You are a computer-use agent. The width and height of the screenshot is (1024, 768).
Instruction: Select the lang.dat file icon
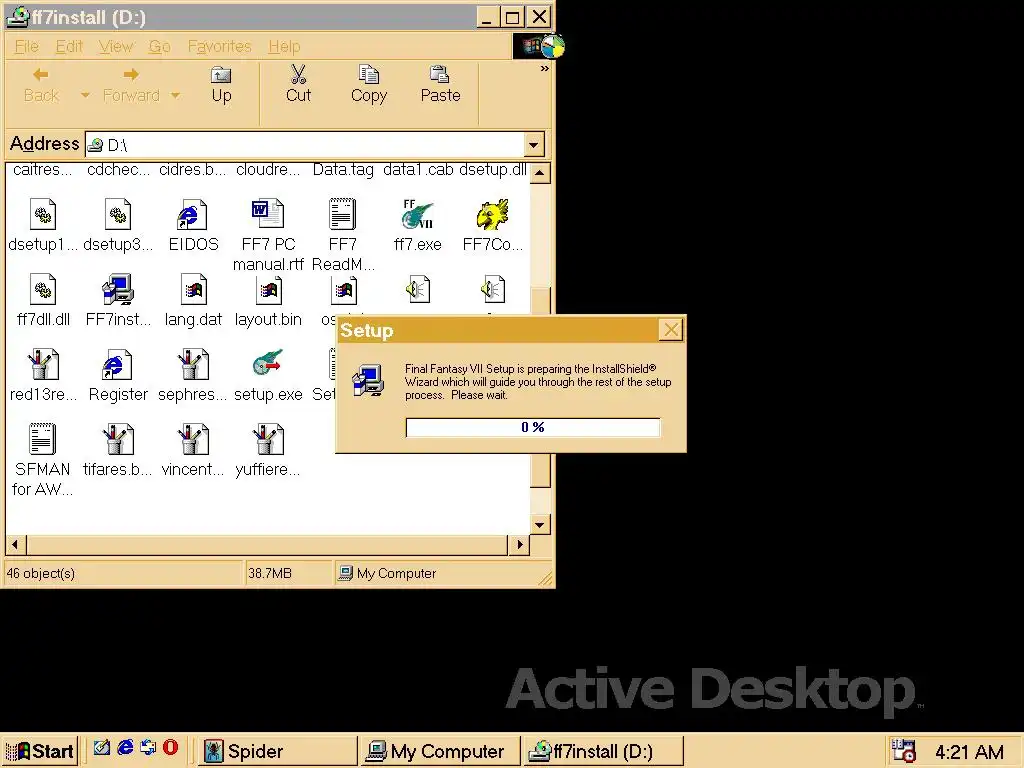tap(193, 289)
